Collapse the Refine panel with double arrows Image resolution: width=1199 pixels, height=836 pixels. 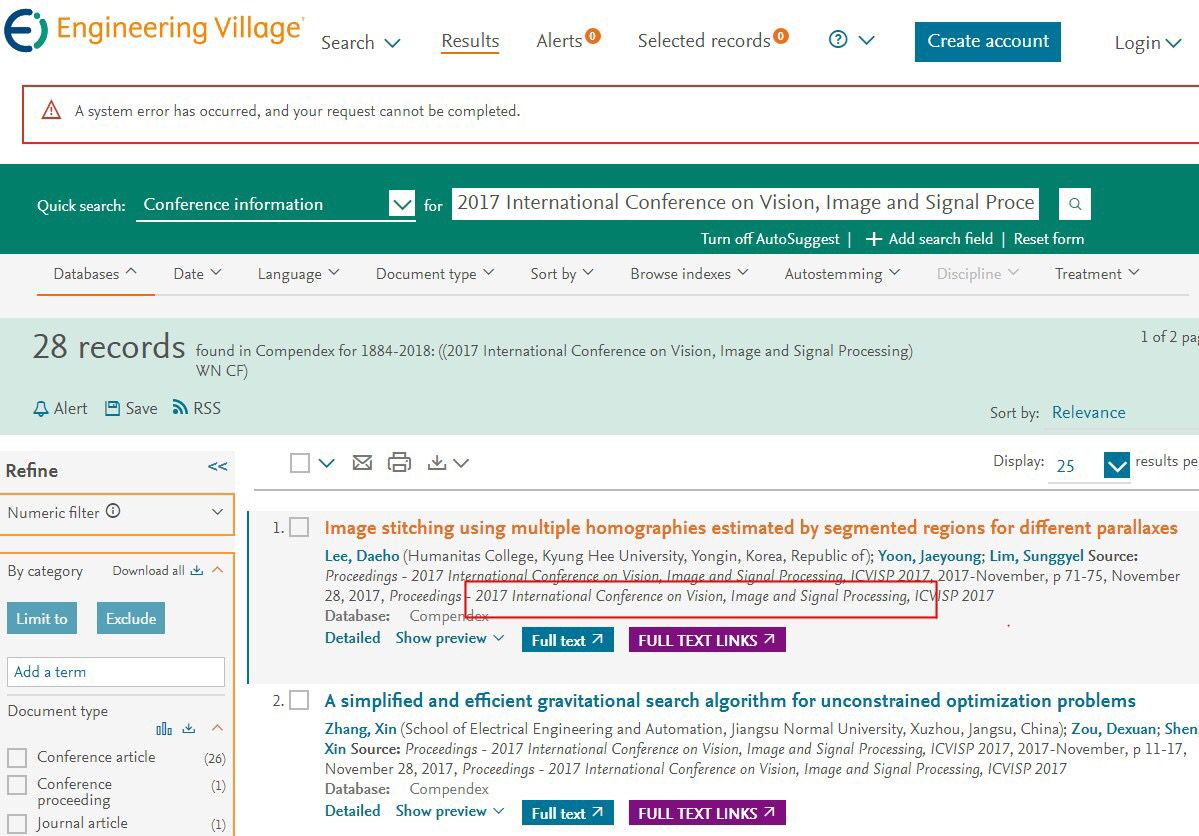click(x=217, y=467)
